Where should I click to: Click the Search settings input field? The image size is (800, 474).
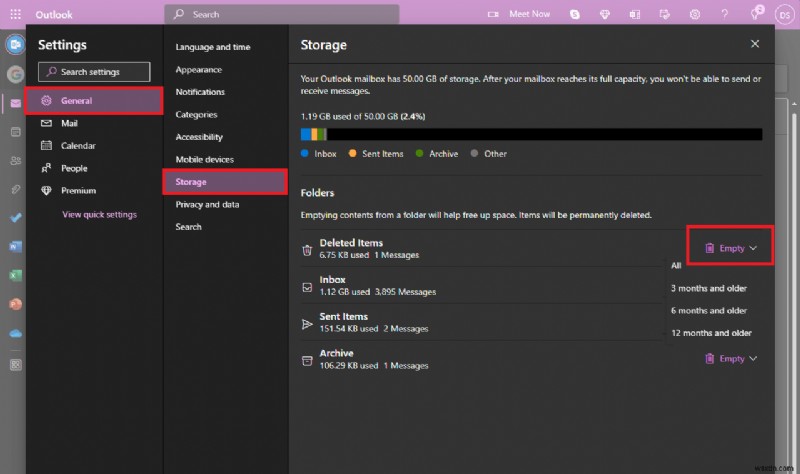point(94,72)
